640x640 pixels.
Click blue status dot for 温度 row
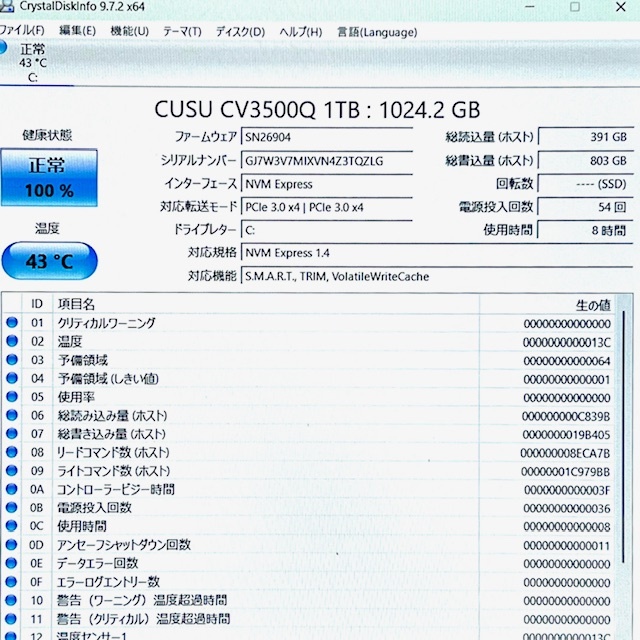12,342
